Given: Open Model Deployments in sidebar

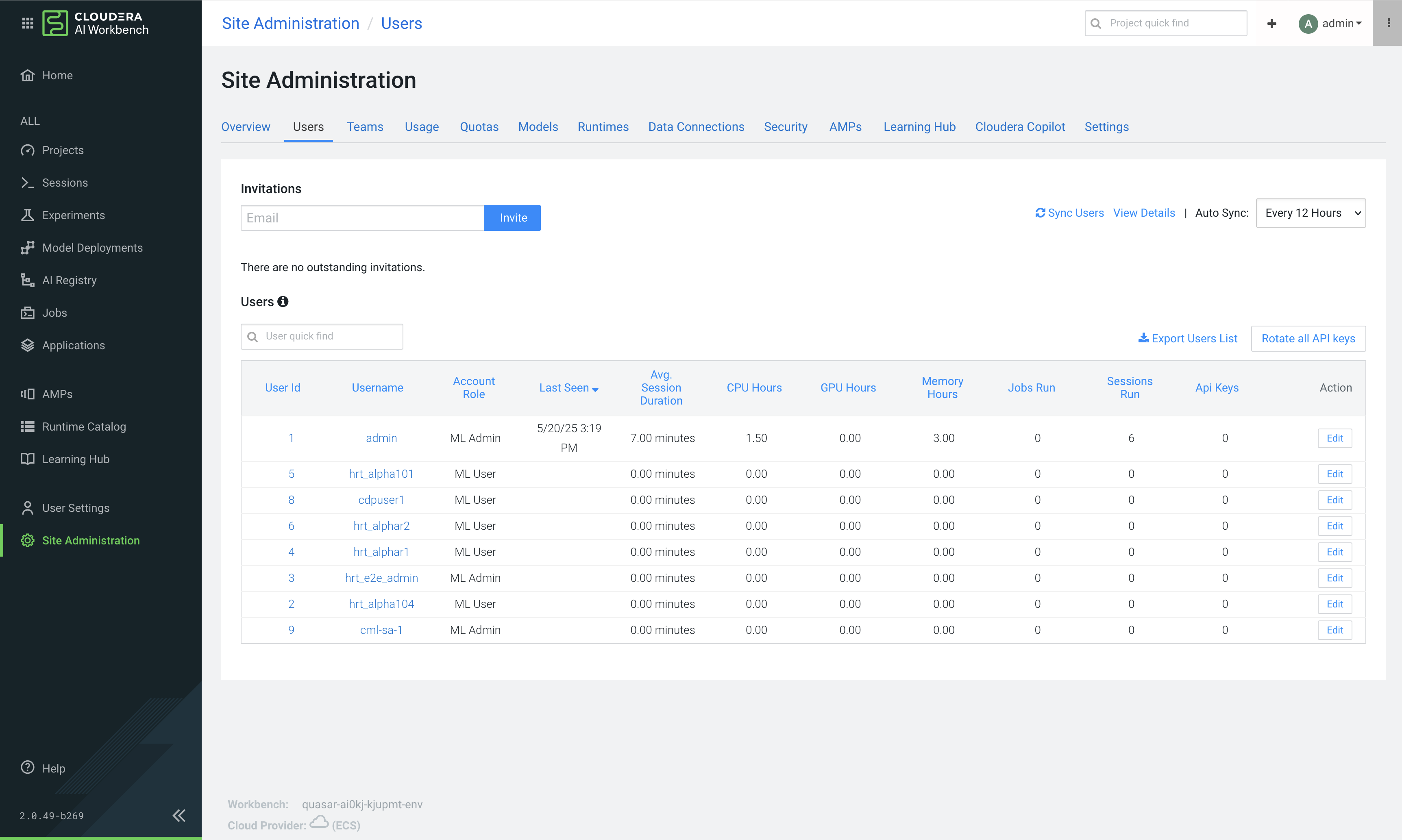Looking at the screenshot, I should 92,248.
